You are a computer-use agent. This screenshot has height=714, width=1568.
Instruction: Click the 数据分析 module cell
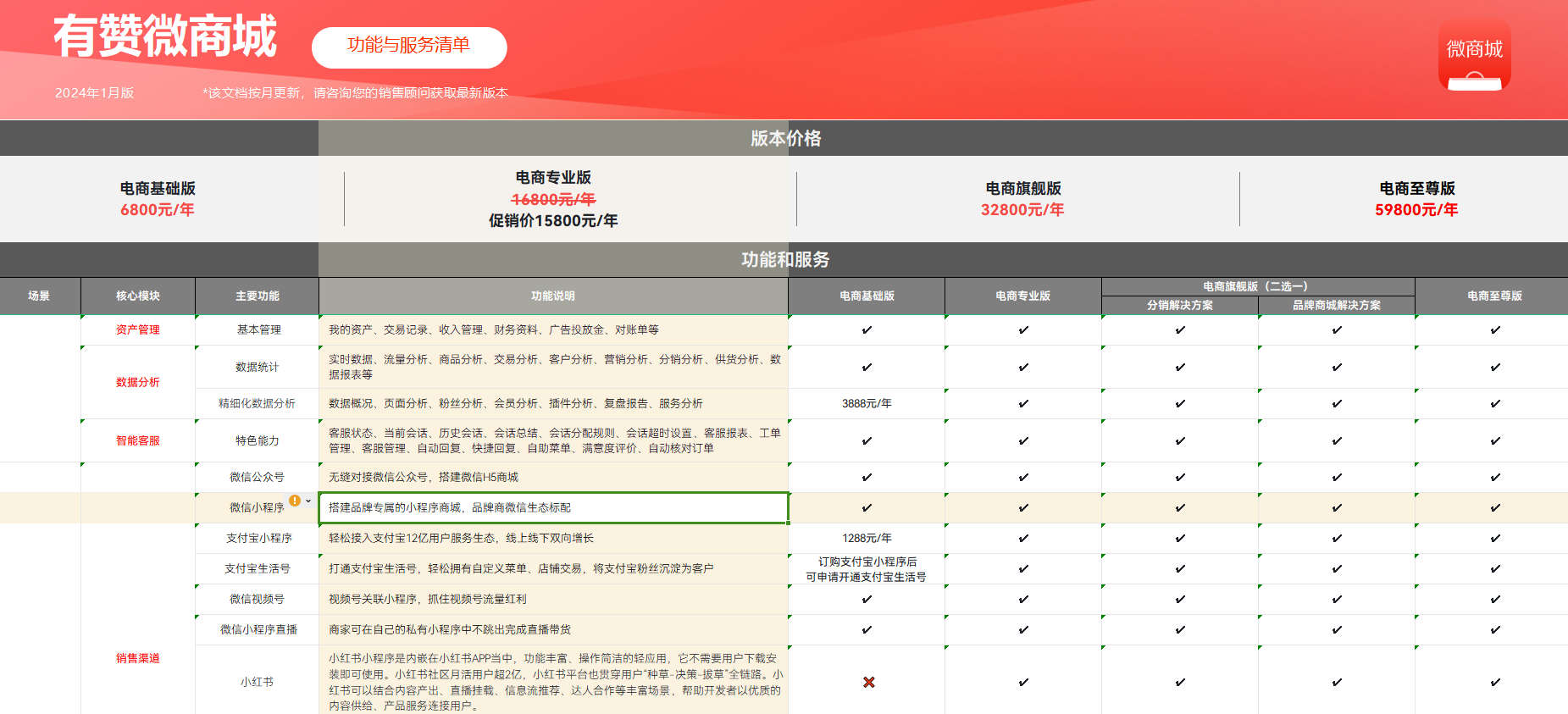click(138, 382)
